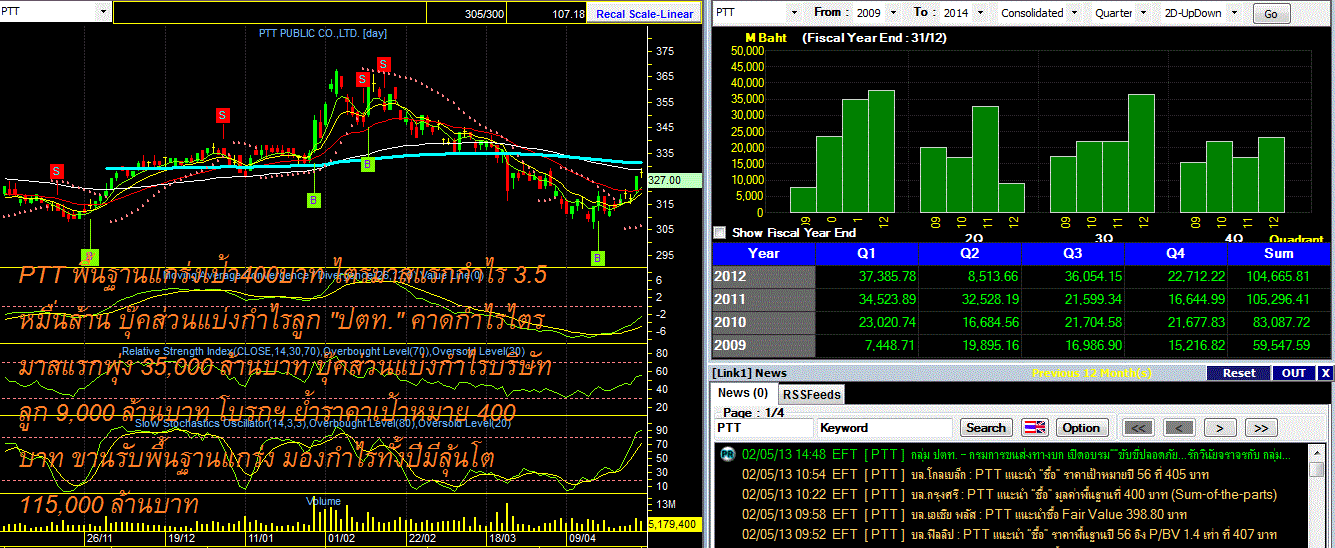This screenshot has height=548, width=1335.
Task: Click the Recal Scale-Linear button
Action: [x=645, y=14]
